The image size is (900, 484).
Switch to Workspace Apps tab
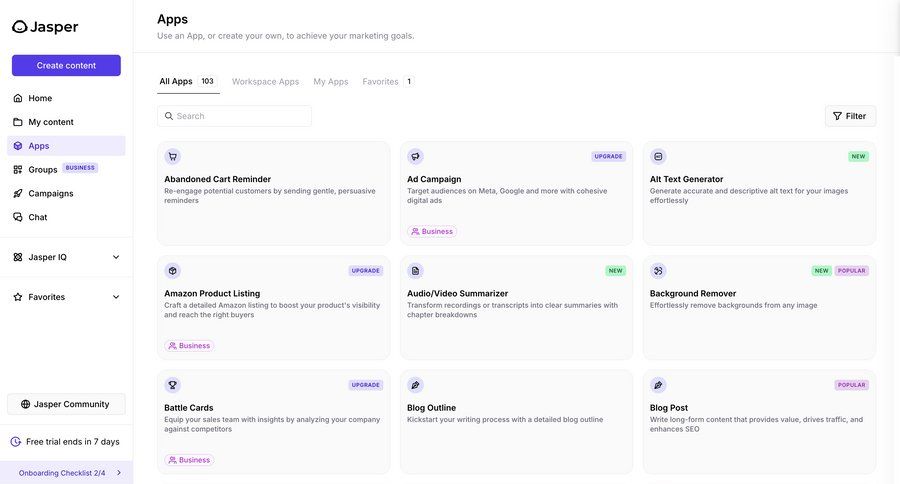click(x=265, y=82)
